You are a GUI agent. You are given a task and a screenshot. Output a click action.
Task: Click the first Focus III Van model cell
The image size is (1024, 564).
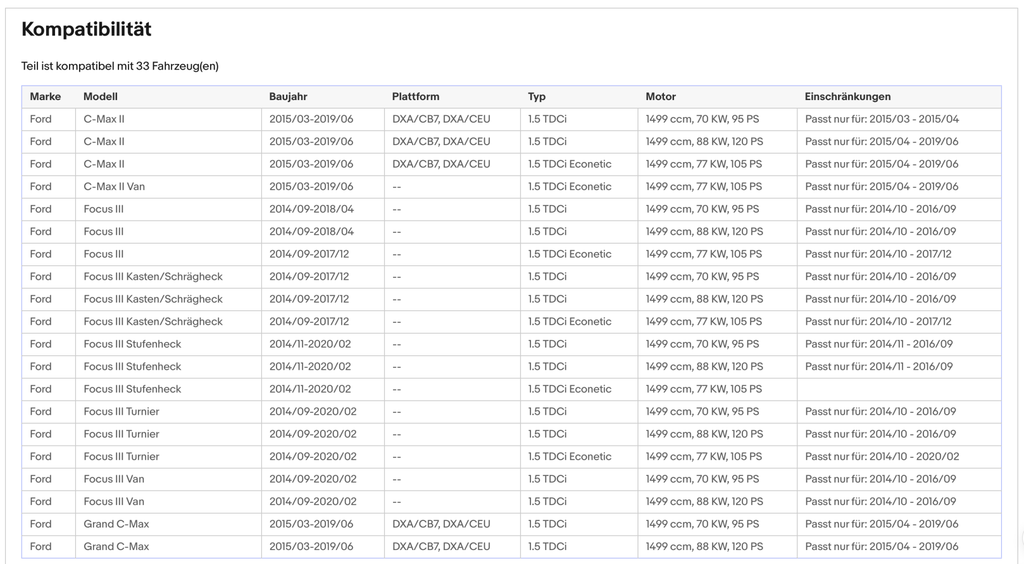click(x=168, y=479)
